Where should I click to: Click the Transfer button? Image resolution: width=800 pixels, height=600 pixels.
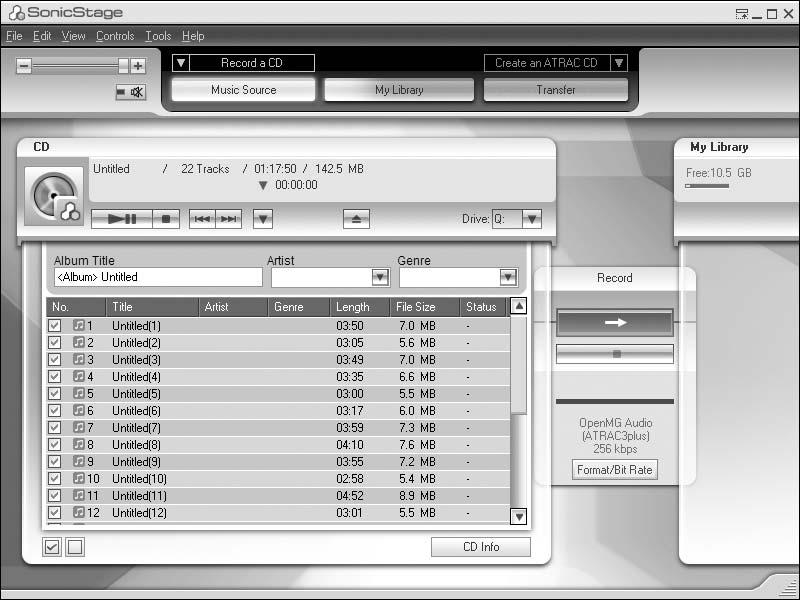pos(556,90)
